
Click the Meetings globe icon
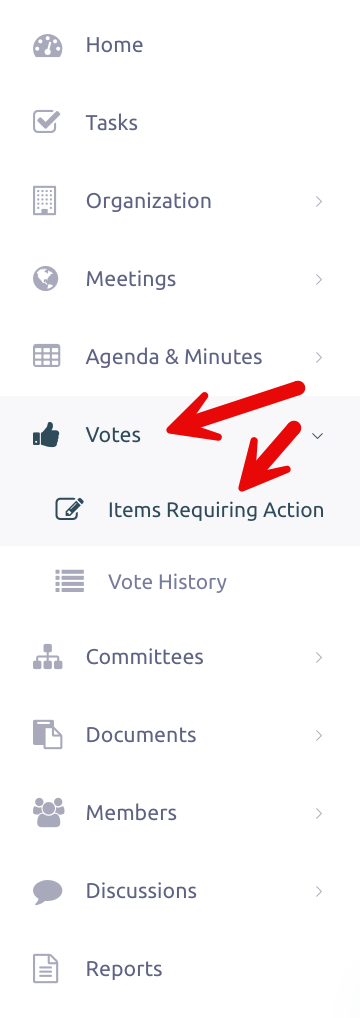45,279
